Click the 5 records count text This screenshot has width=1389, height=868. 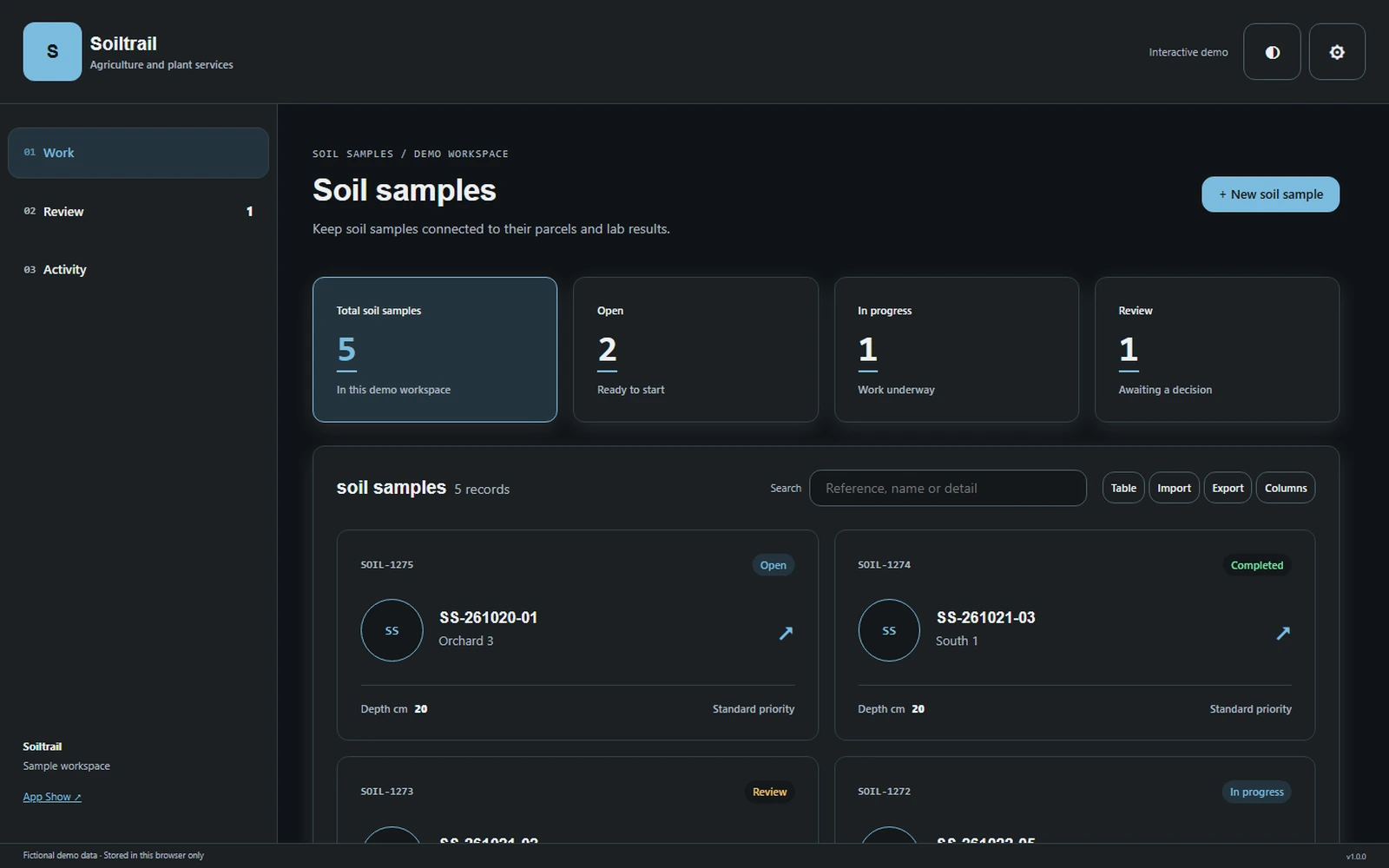click(482, 490)
